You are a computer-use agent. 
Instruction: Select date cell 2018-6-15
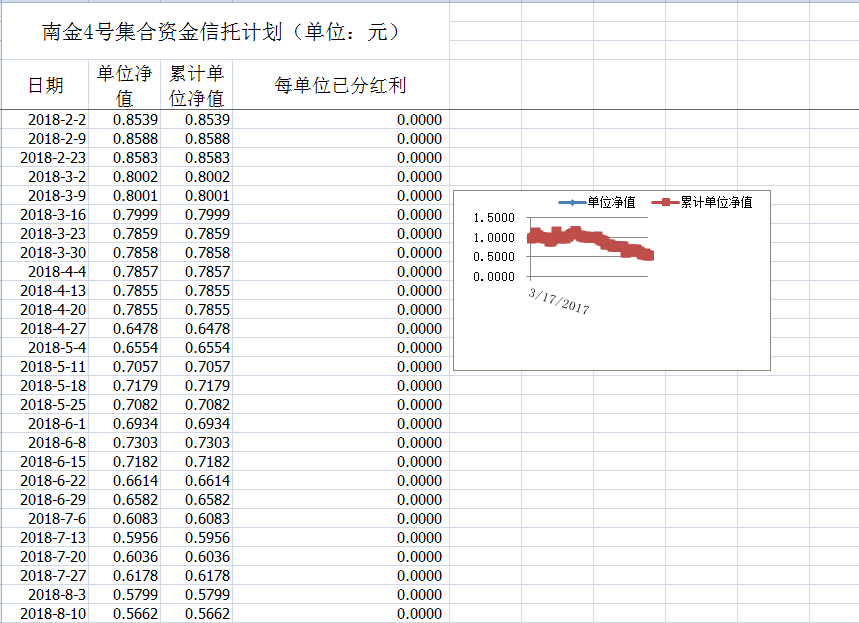tap(45, 461)
